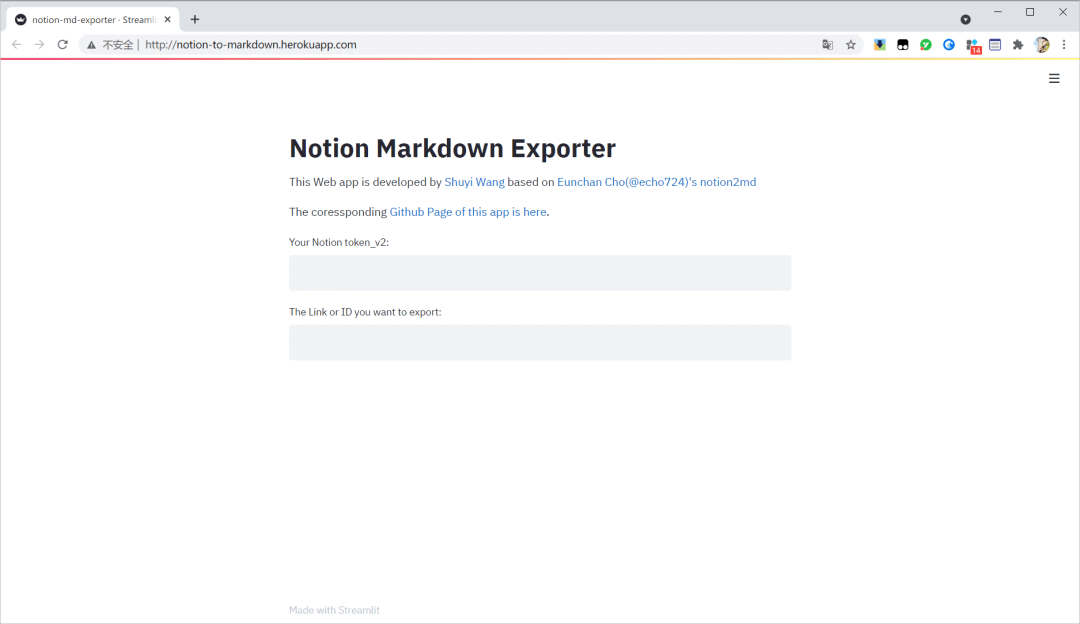This screenshot has width=1080, height=624.
Task: Open Chrome three-dot menu
Action: point(1064,45)
